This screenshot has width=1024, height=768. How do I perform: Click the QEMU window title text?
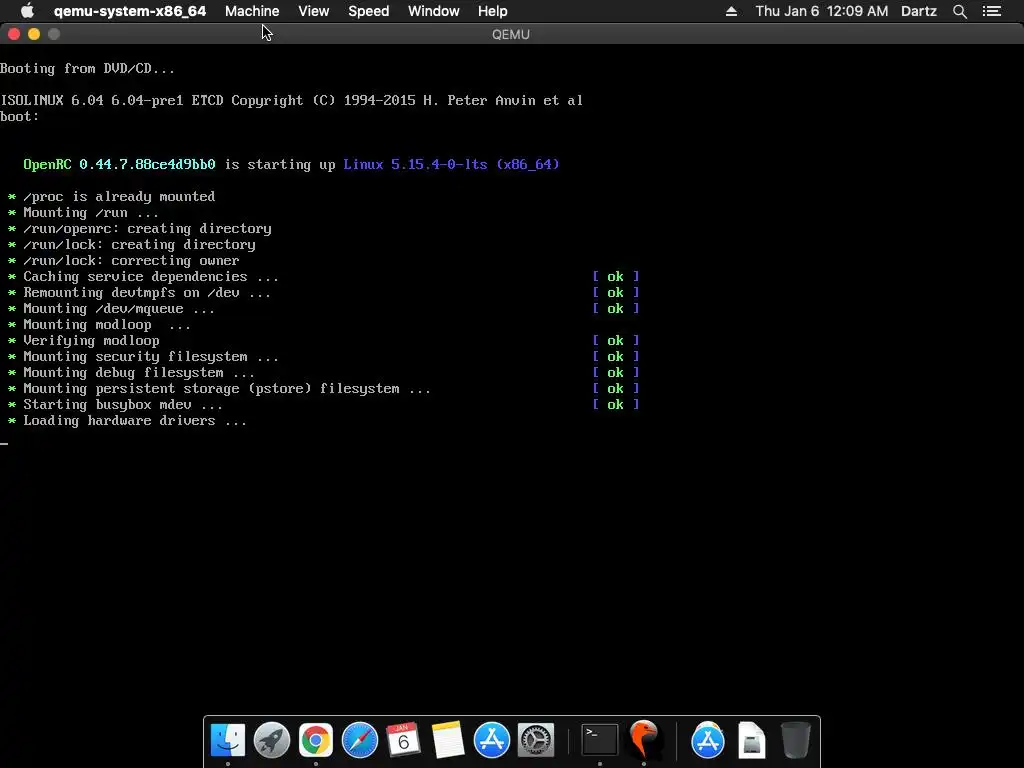pos(511,35)
